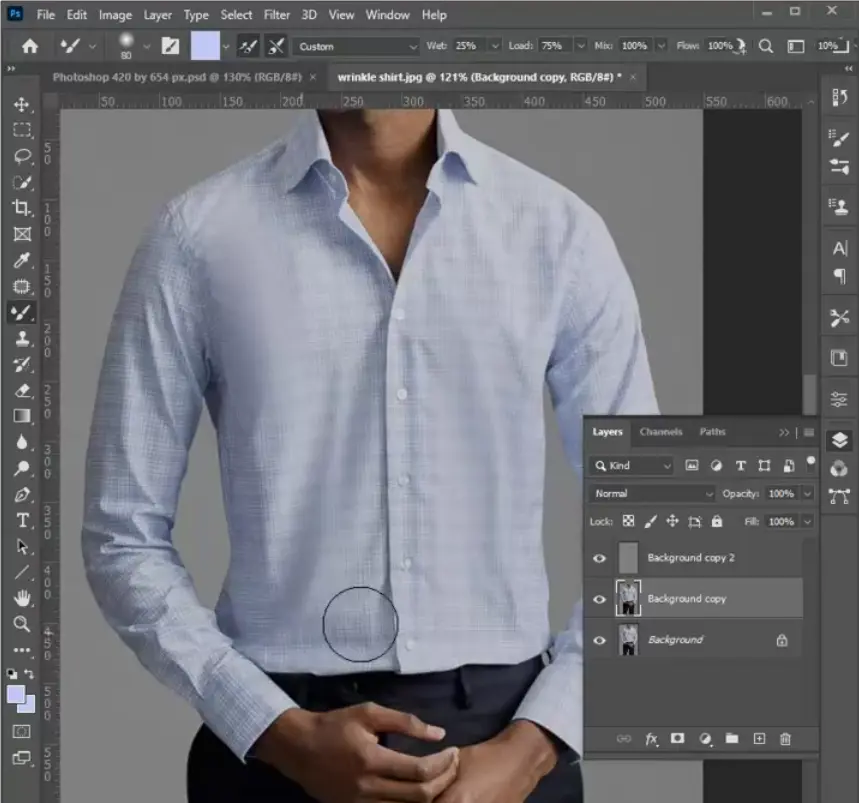This screenshot has width=859, height=803.
Task: Open the Normal blend mode dropdown
Action: click(652, 494)
